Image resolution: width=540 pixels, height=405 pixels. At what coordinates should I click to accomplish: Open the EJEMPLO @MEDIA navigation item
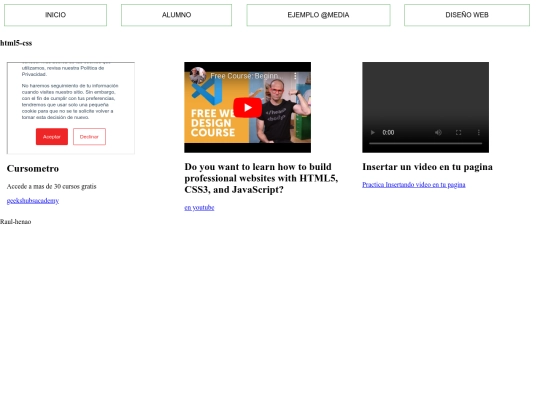point(318,15)
